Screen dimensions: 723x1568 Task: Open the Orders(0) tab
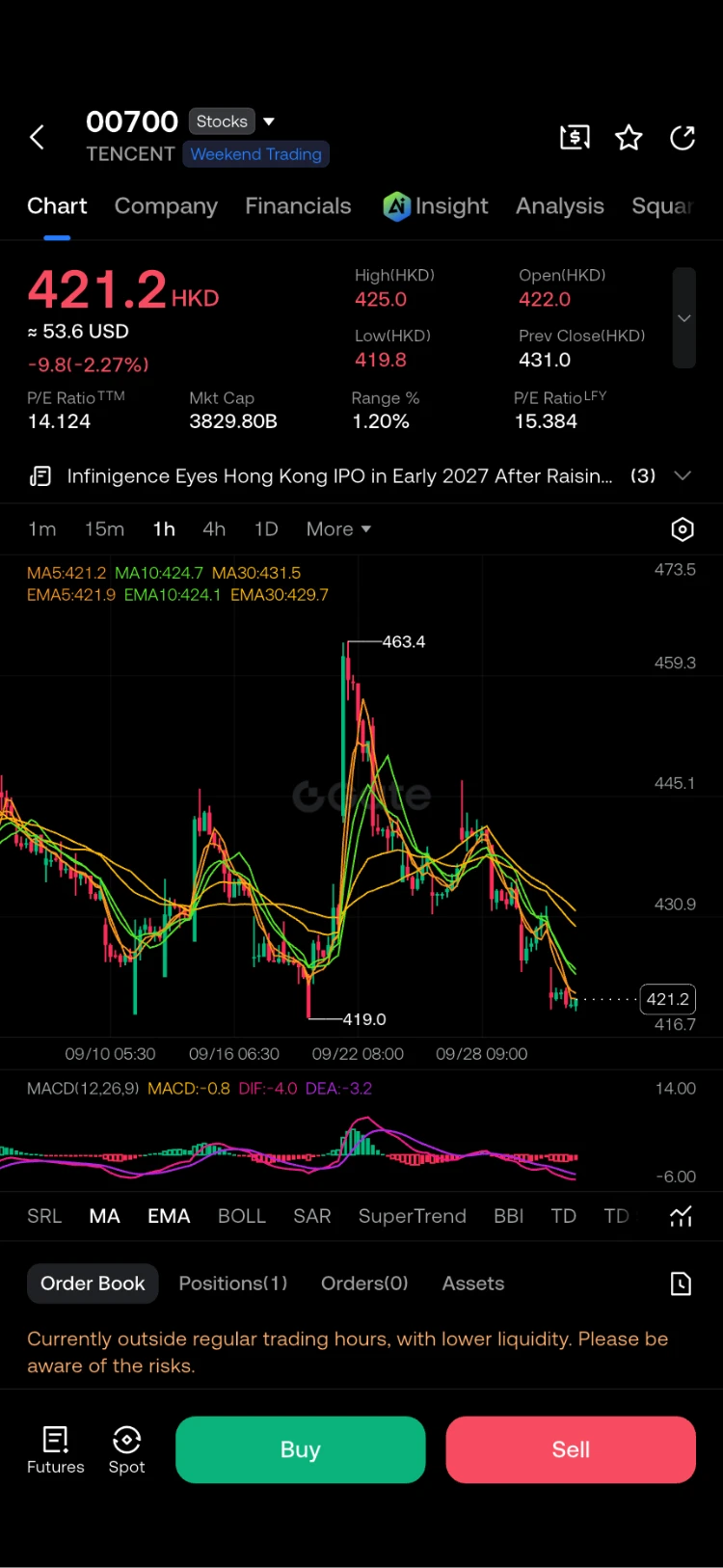pyautogui.click(x=364, y=1284)
